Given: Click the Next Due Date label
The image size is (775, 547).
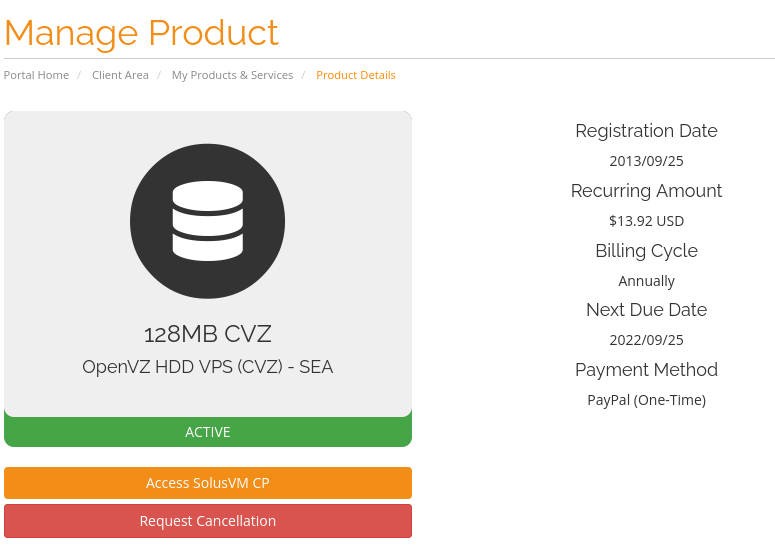Looking at the screenshot, I should [646, 310].
